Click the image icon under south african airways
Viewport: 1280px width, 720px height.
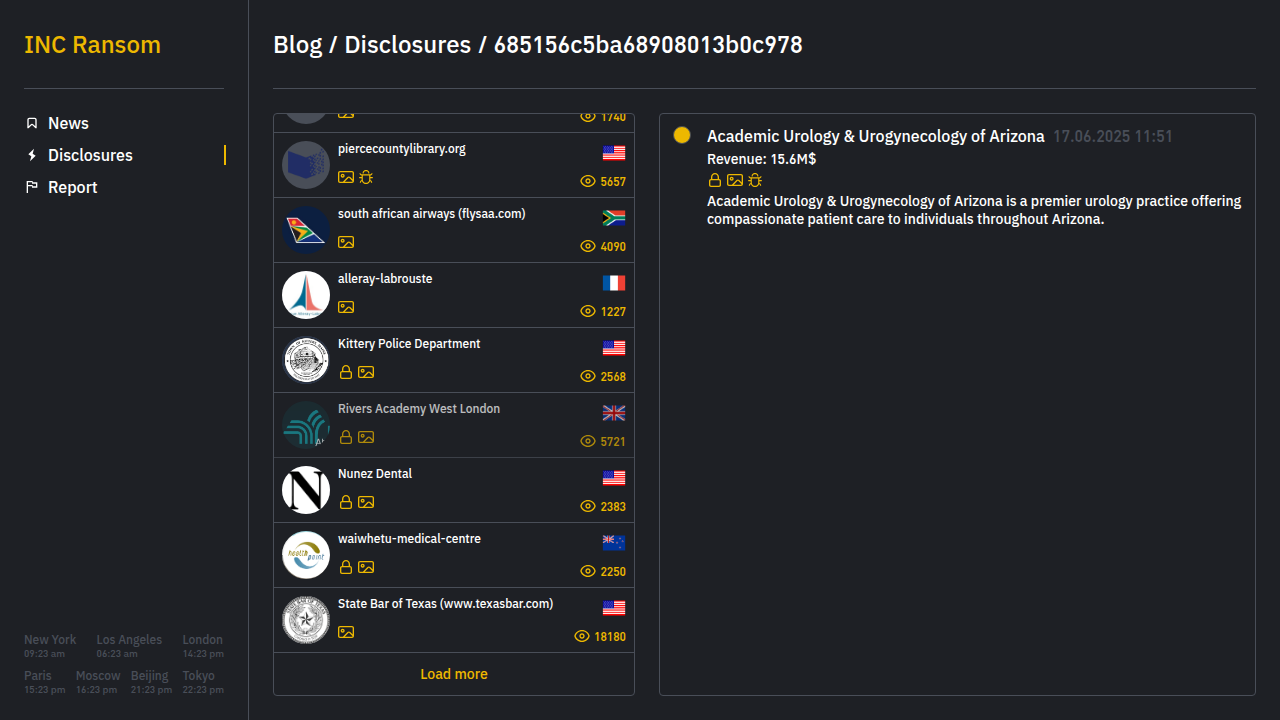(346, 242)
